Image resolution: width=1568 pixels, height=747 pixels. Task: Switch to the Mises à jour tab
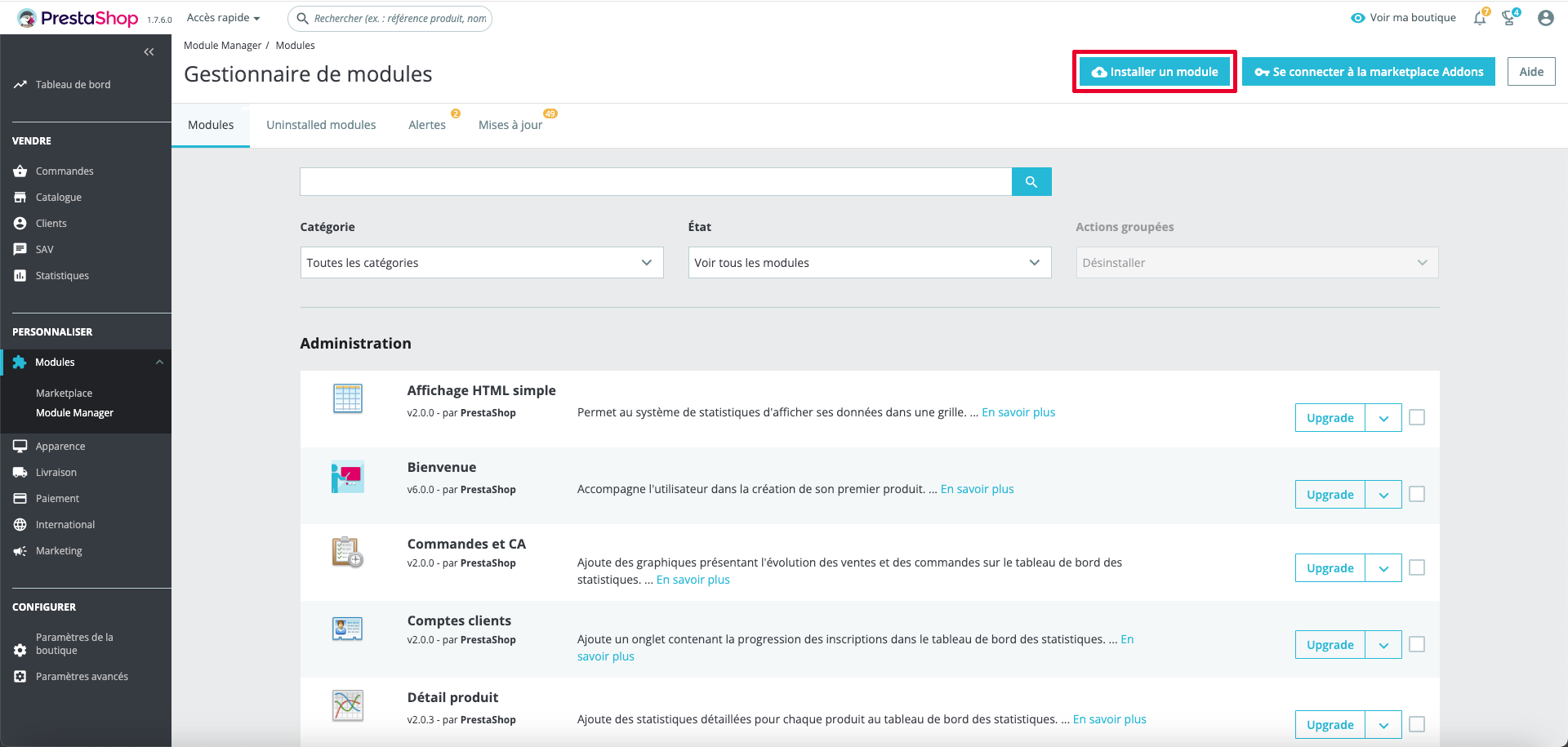(x=510, y=125)
